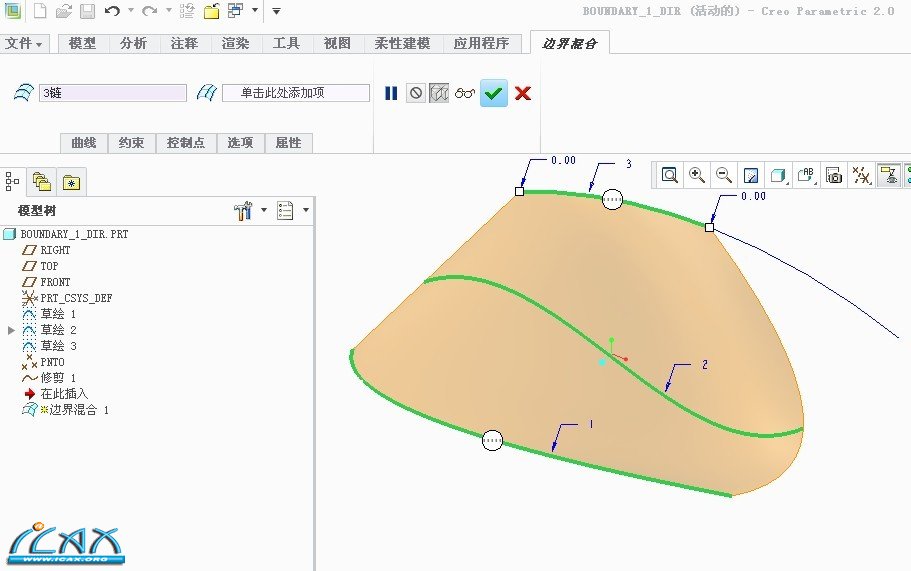Select the Model Tree navigator tab icon

click(x=12, y=182)
